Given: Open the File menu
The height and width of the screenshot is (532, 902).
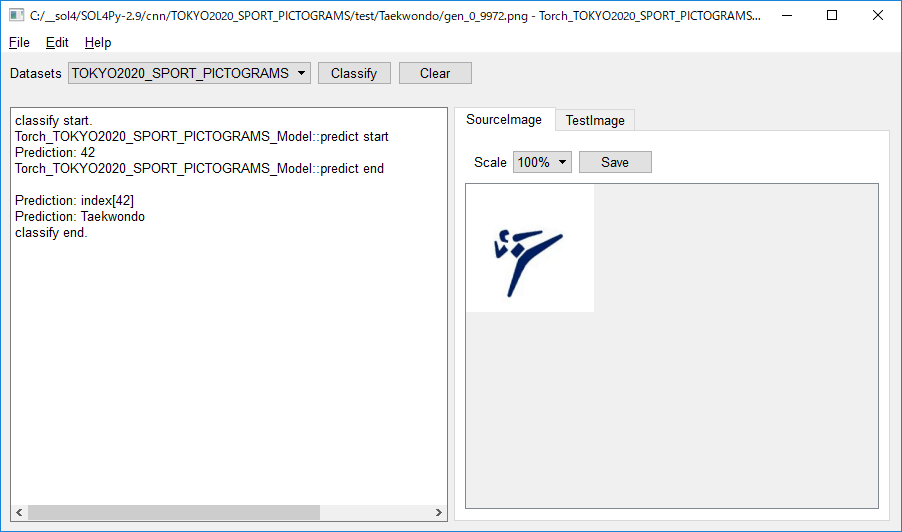Looking at the screenshot, I should point(19,43).
